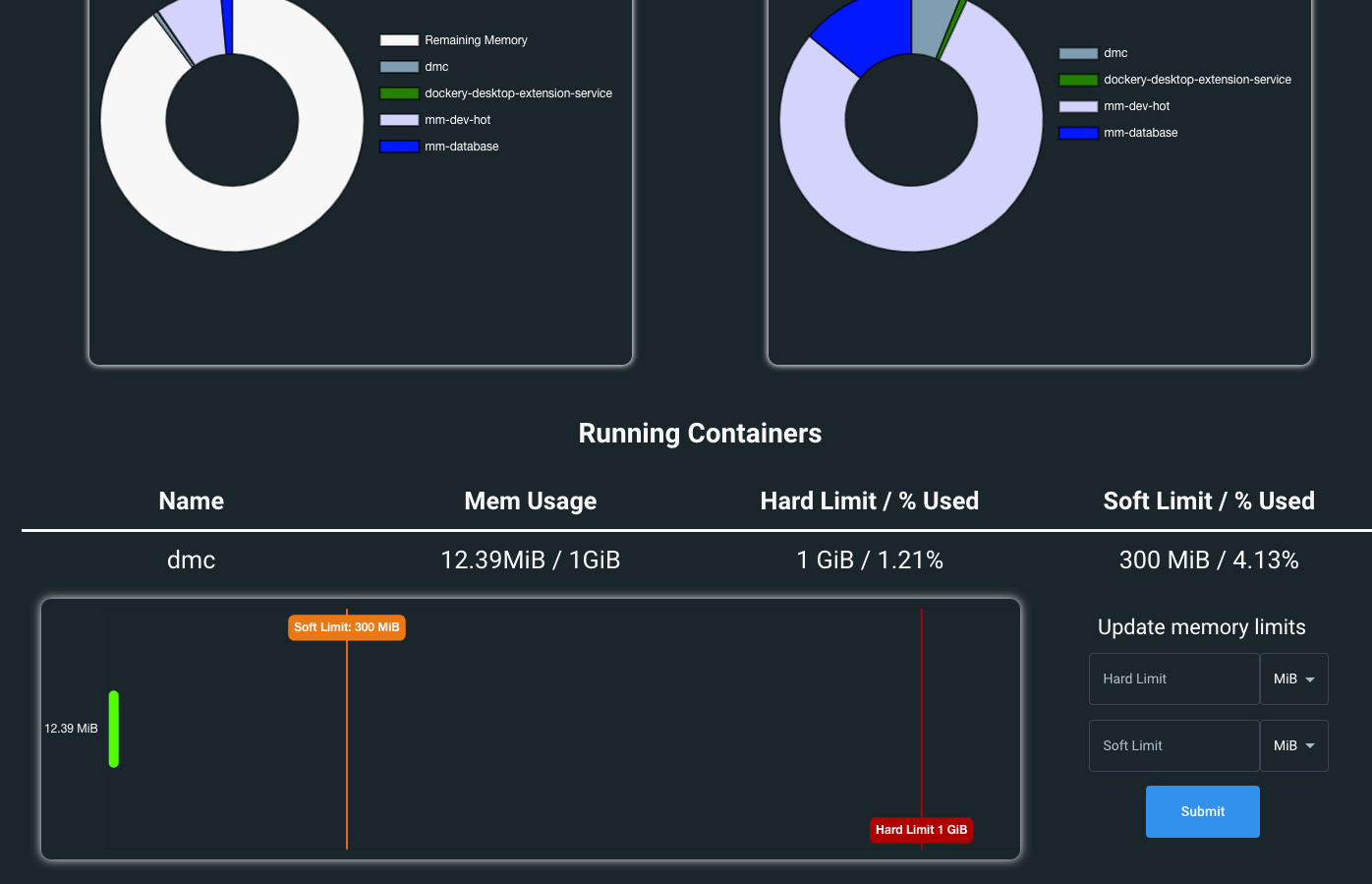Toggle mm-database legend swatch in right chart
Viewport: 1372px width, 884px height.
pyautogui.click(x=1078, y=133)
